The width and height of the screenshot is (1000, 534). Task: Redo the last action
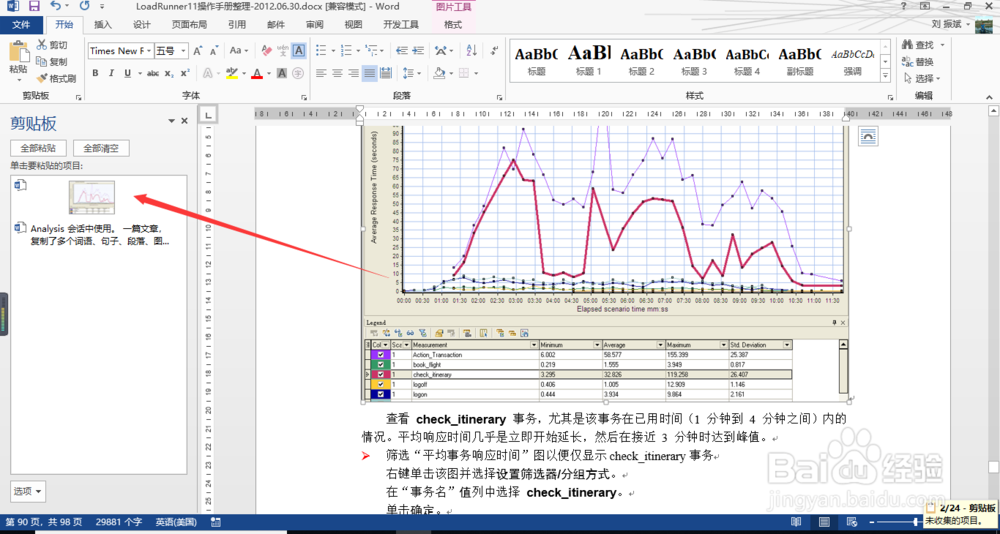84,7
